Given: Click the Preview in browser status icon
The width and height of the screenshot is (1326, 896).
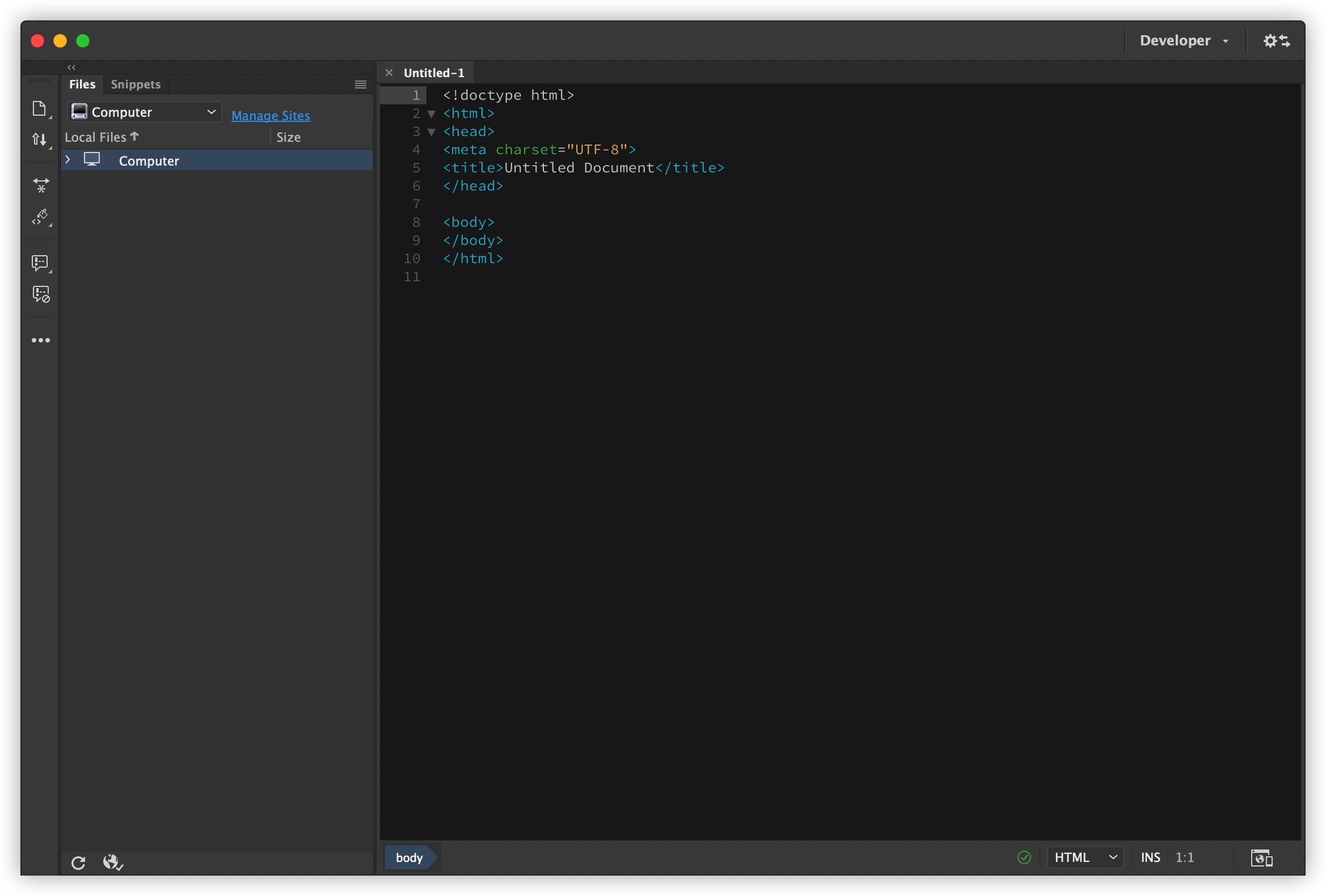Looking at the screenshot, I should point(1261,857).
